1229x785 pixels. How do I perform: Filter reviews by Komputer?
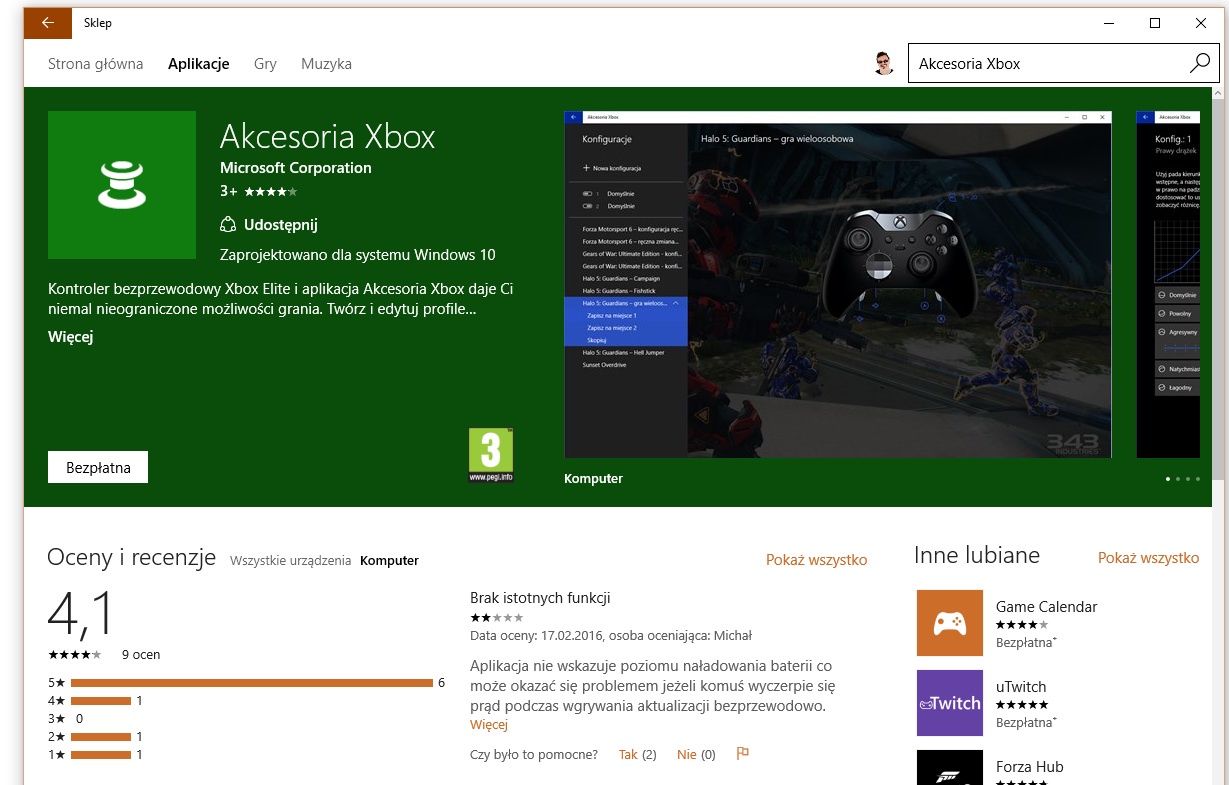tap(389, 561)
